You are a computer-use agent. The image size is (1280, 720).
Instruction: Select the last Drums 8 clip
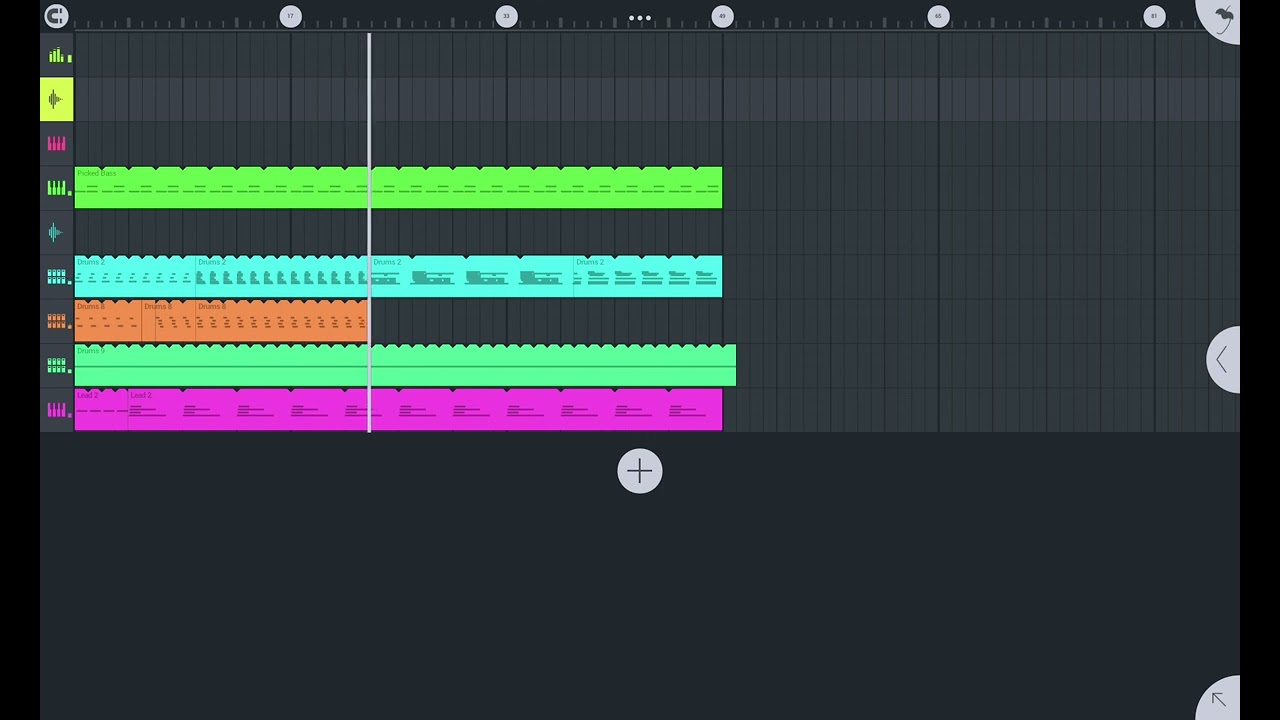[282, 321]
